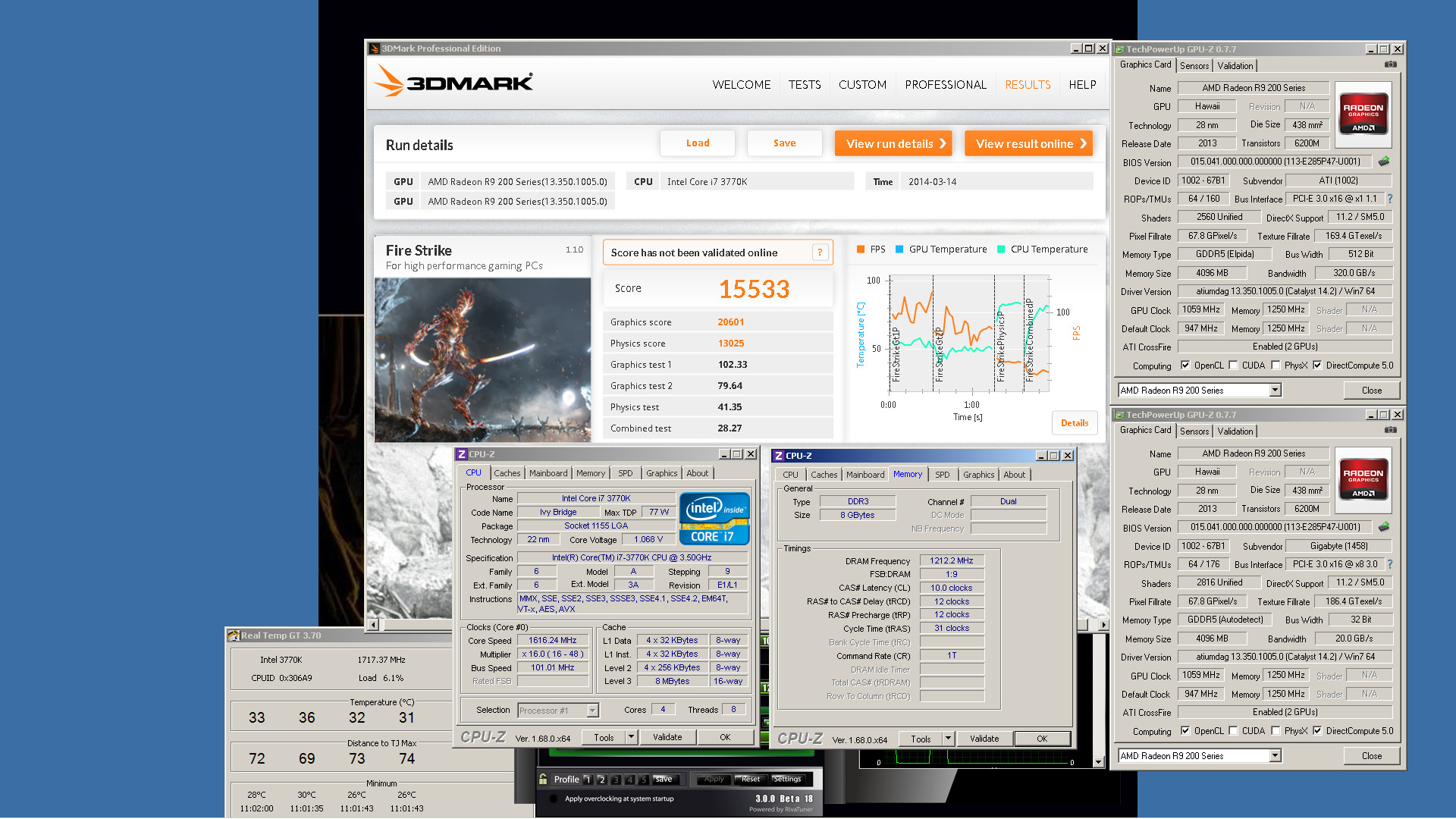
Task: Click the Intel Core i7 logo in CPU-Z
Action: pyautogui.click(x=714, y=519)
